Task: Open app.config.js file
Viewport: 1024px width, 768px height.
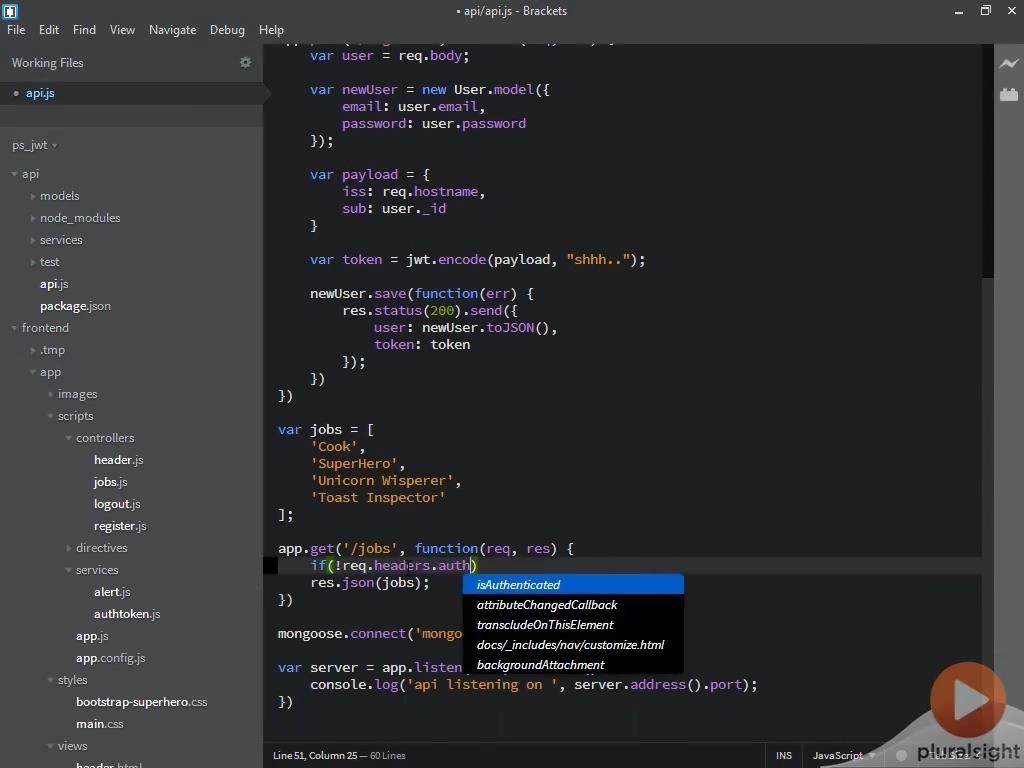Action: click(110, 658)
